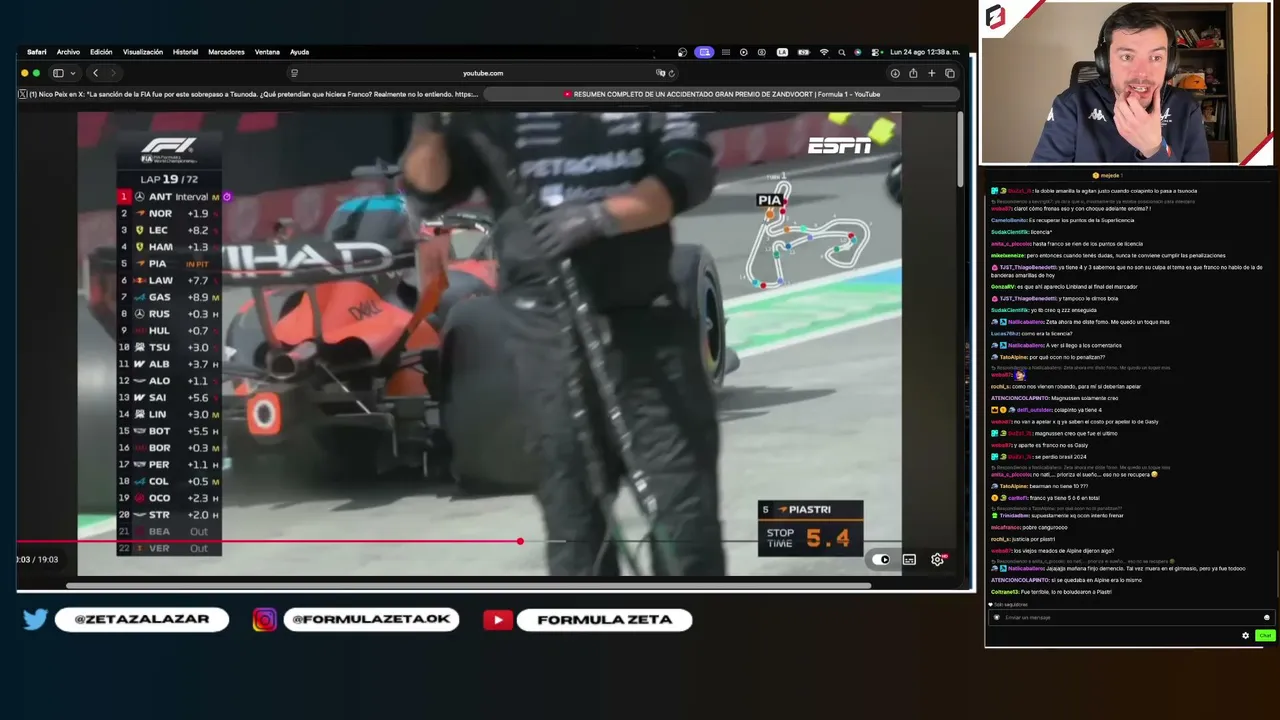This screenshot has height=720, width=1280.
Task: Click username GonzaRV in chat
Action: [1002, 286]
